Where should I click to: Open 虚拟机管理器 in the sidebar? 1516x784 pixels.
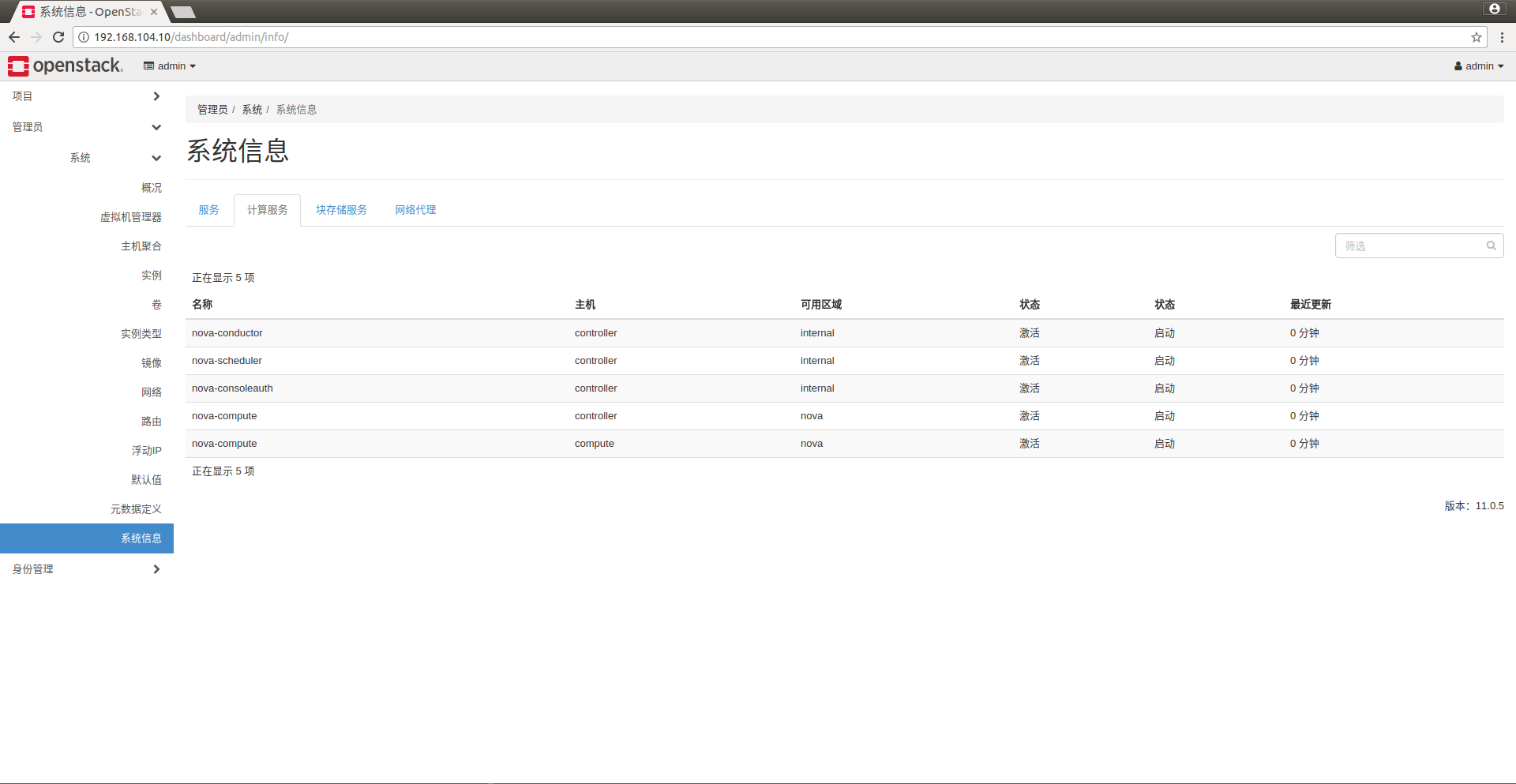[131, 217]
